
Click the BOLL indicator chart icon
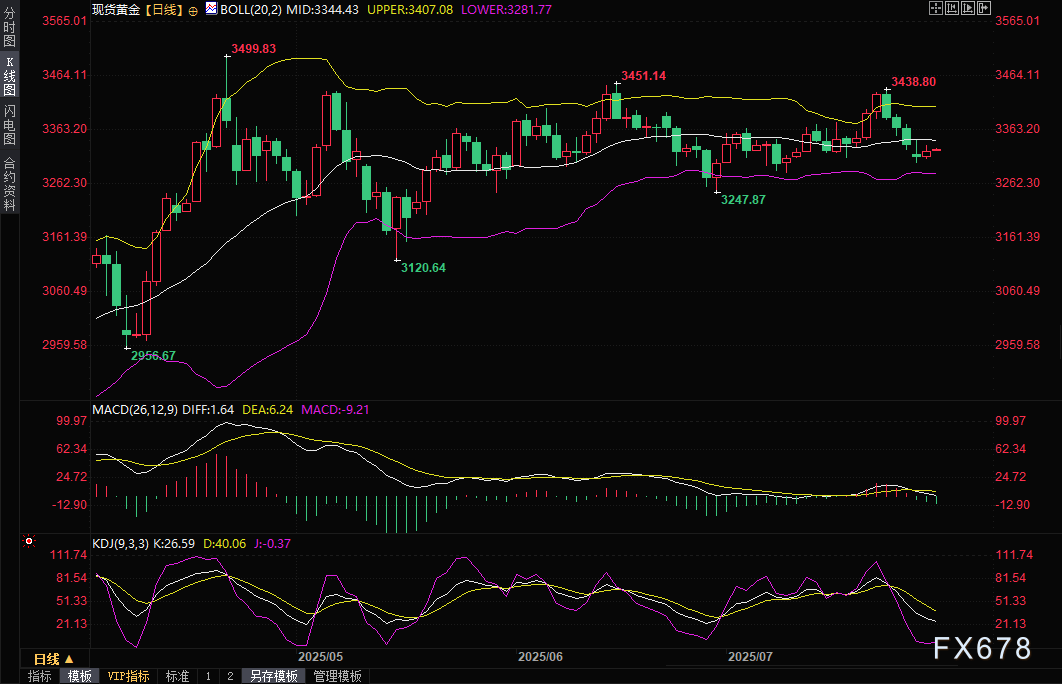[x=210, y=8]
